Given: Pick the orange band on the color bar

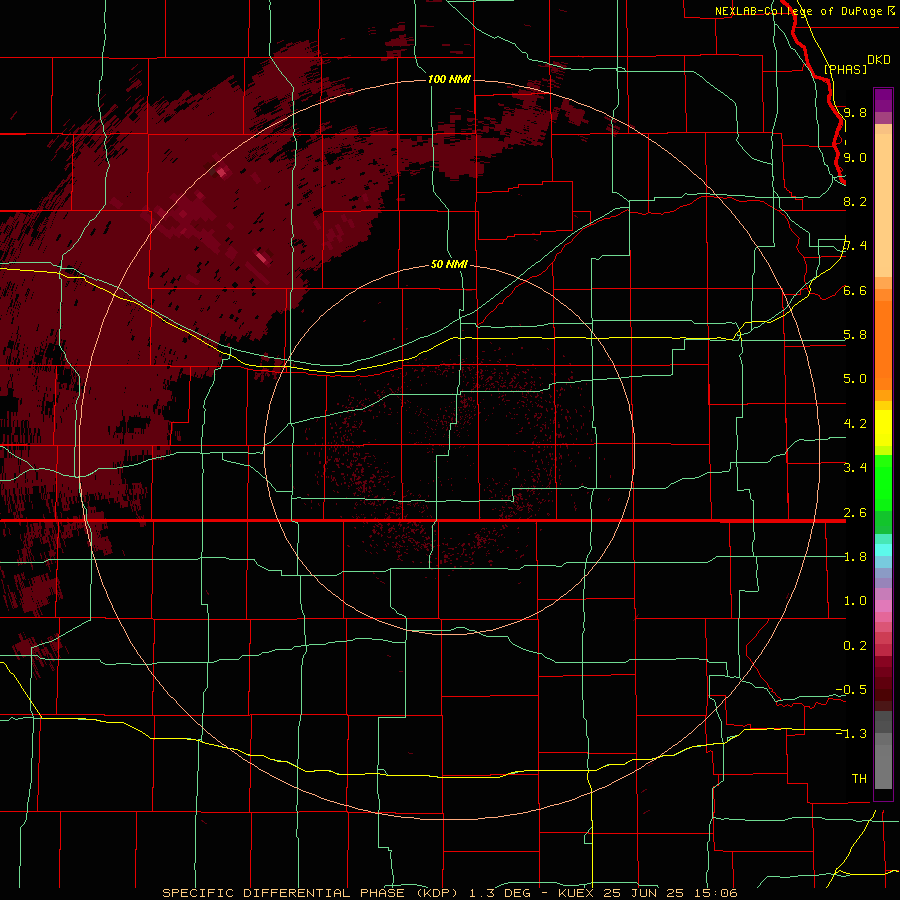Looking at the screenshot, I should pos(883,344).
